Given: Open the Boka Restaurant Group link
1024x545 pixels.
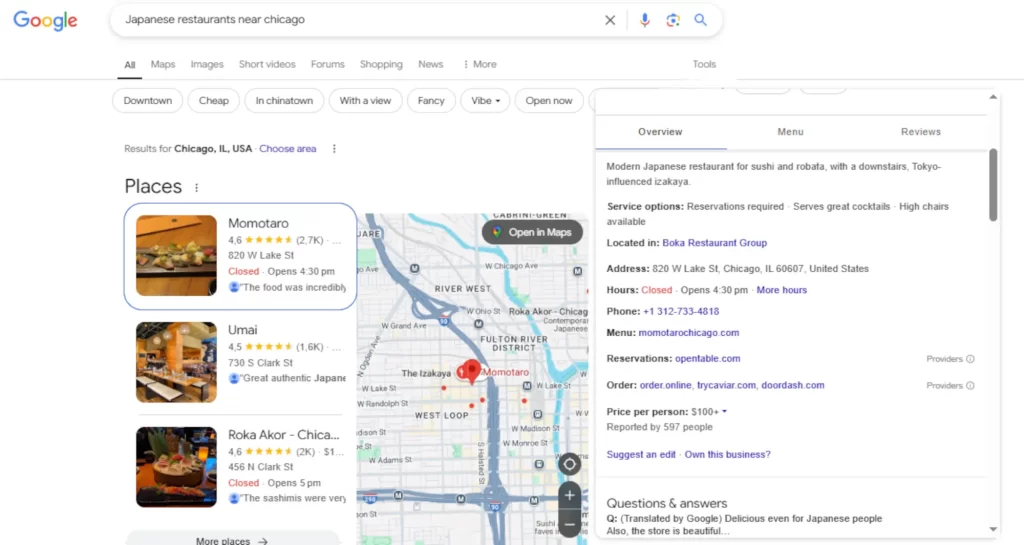Looking at the screenshot, I should (x=714, y=243).
